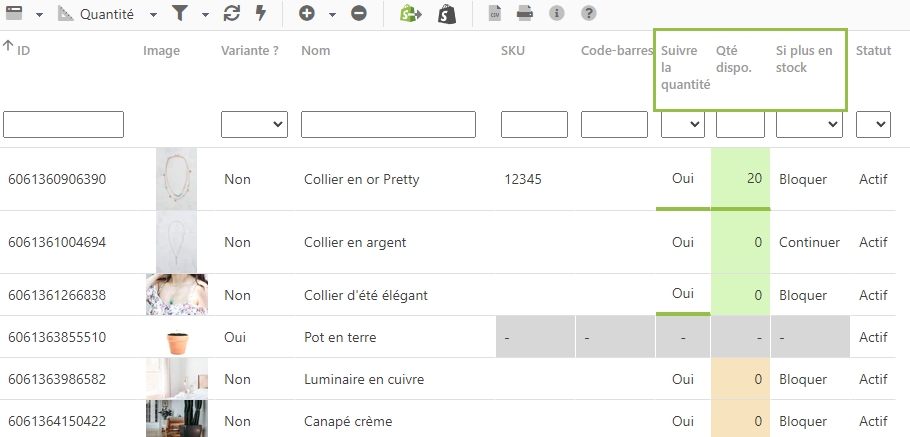Expand the Quantité view dropdown arrow
The height and width of the screenshot is (437, 910).
click(153, 15)
